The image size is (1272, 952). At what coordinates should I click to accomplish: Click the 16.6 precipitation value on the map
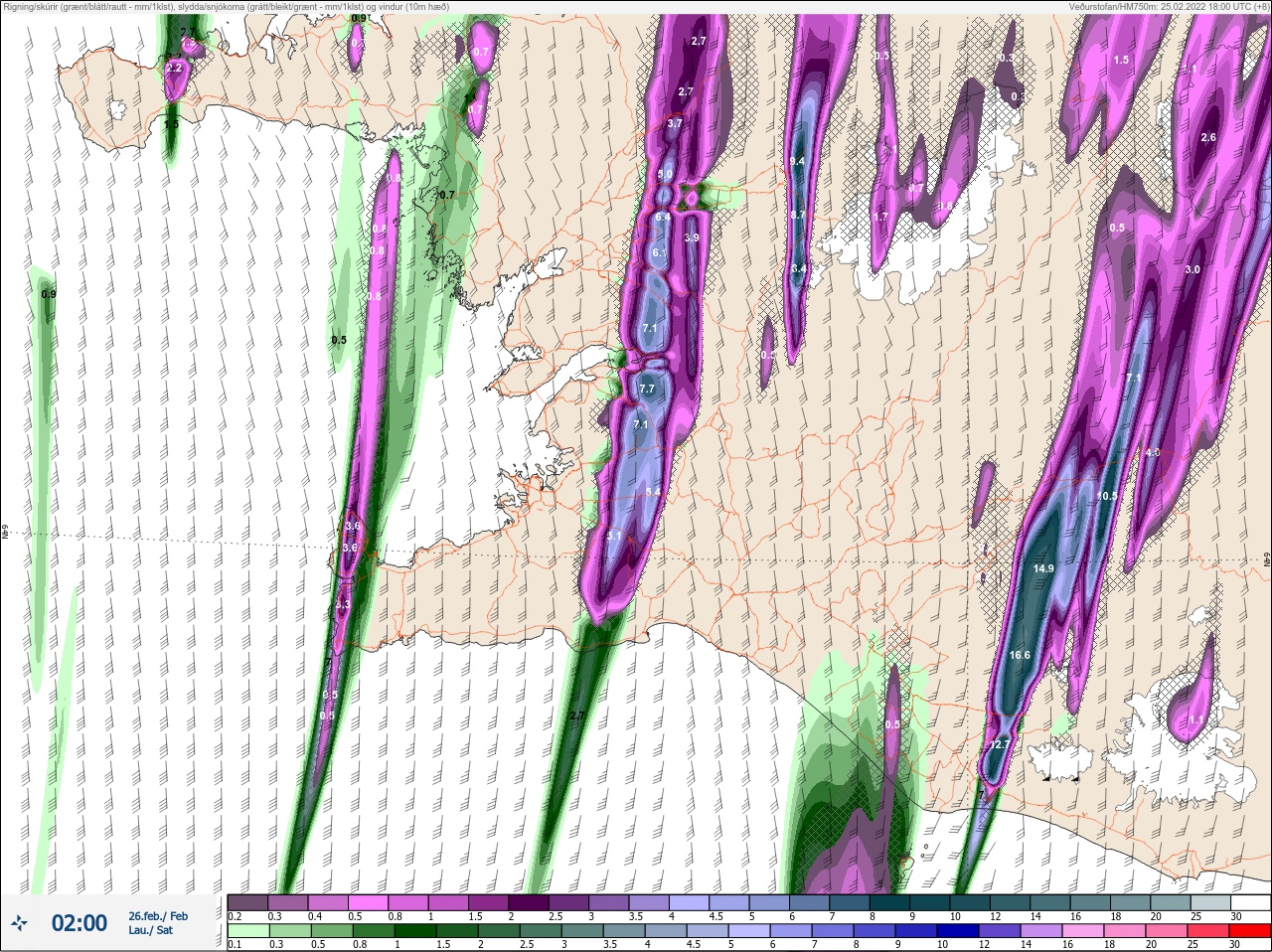tap(1020, 656)
